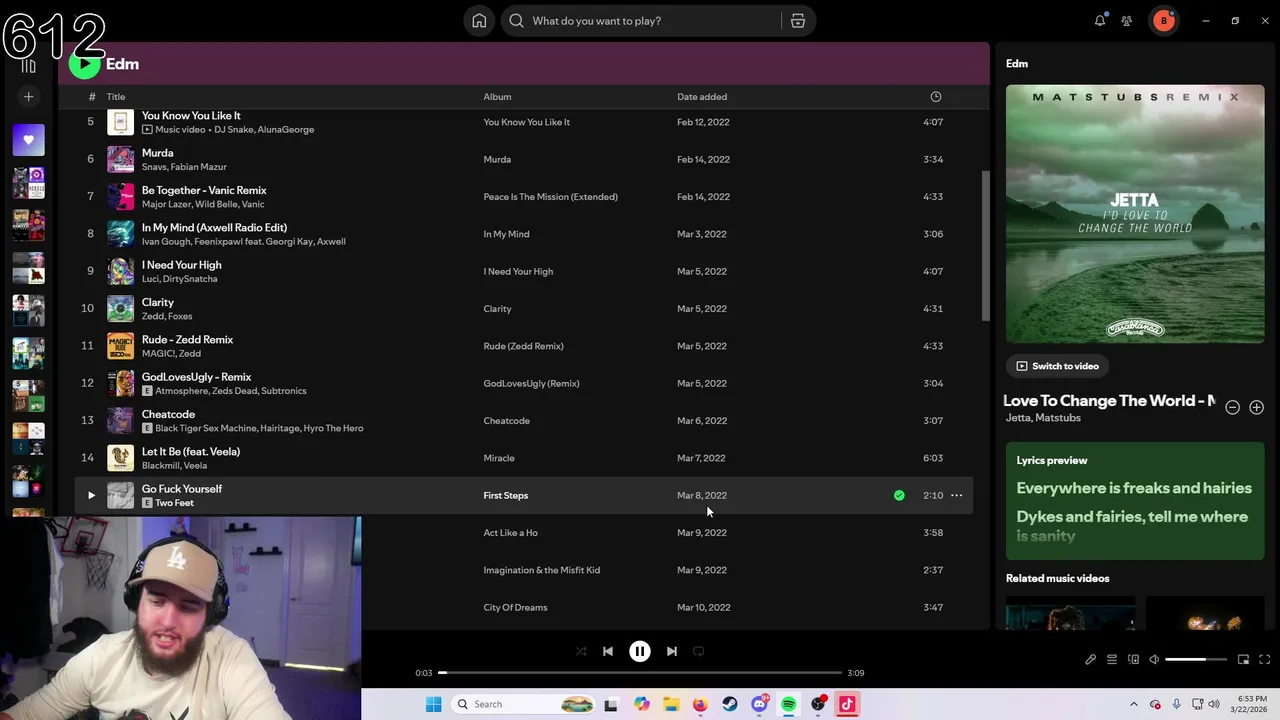Play the Two Feet track via the row play arrow
The image size is (1280, 720).
[x=91, y=495]
